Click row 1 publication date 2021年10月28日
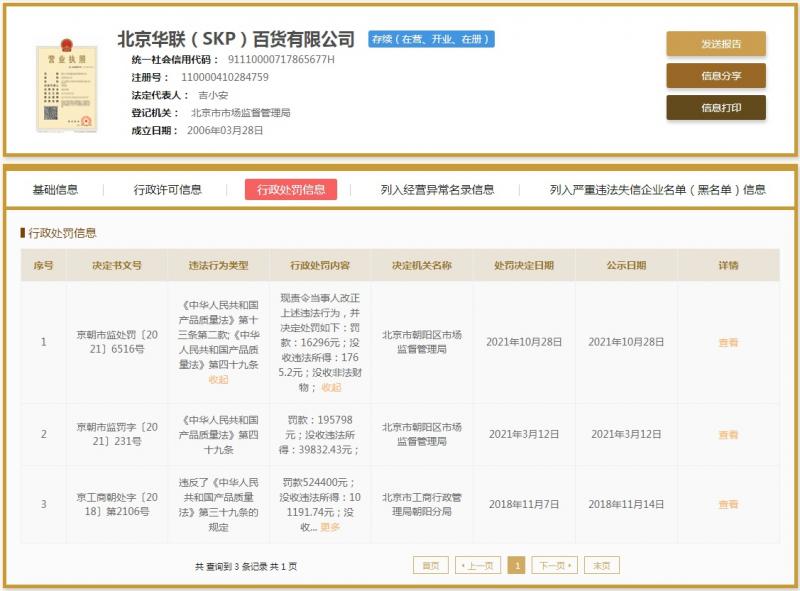 point(626,342)
